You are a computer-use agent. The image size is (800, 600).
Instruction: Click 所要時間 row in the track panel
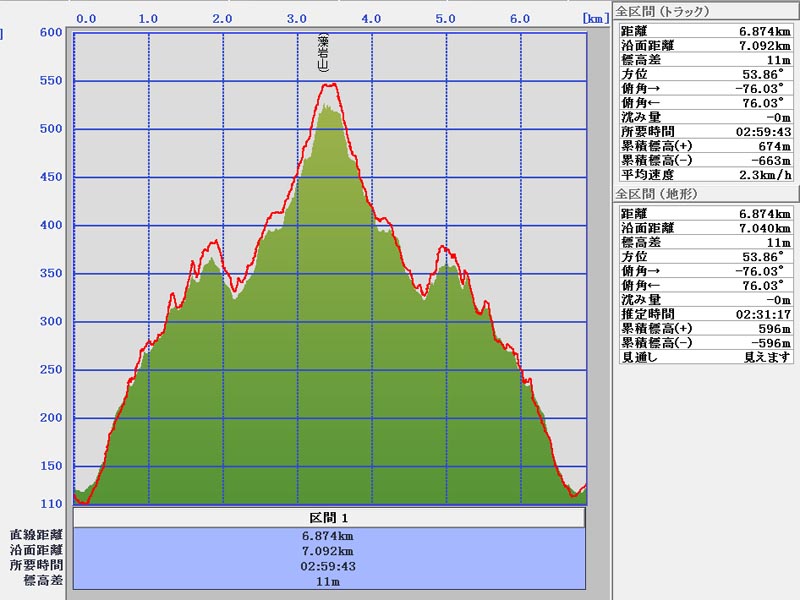(x=706, y=131)
